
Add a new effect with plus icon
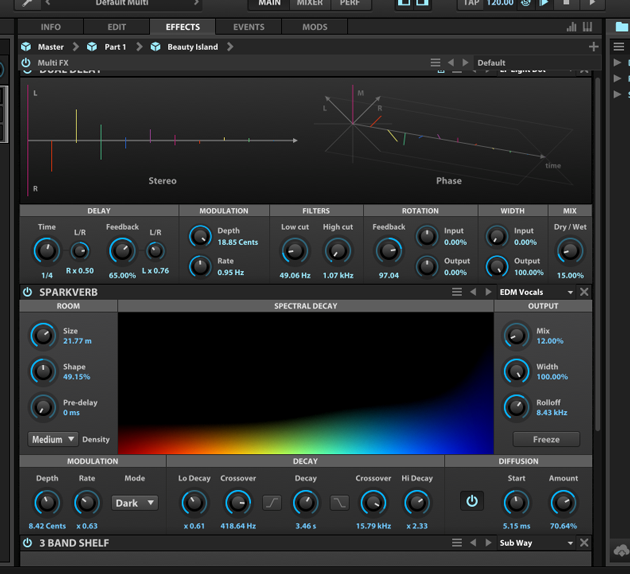(593, 47)
